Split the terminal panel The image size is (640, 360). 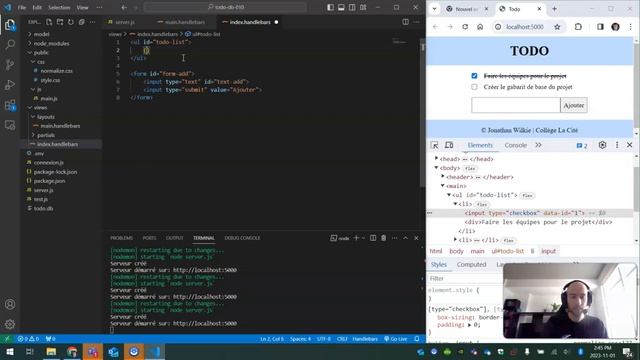coord(373,238)
